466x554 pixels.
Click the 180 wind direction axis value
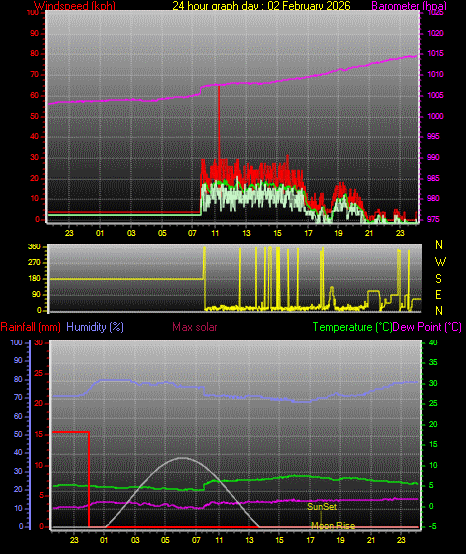coord(34,278)
